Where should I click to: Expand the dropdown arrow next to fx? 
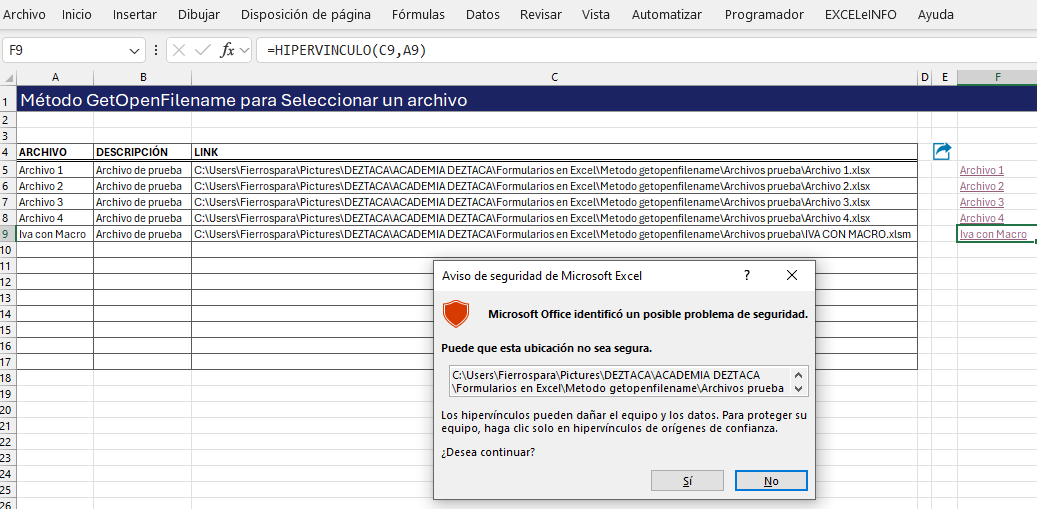[245, 50]
